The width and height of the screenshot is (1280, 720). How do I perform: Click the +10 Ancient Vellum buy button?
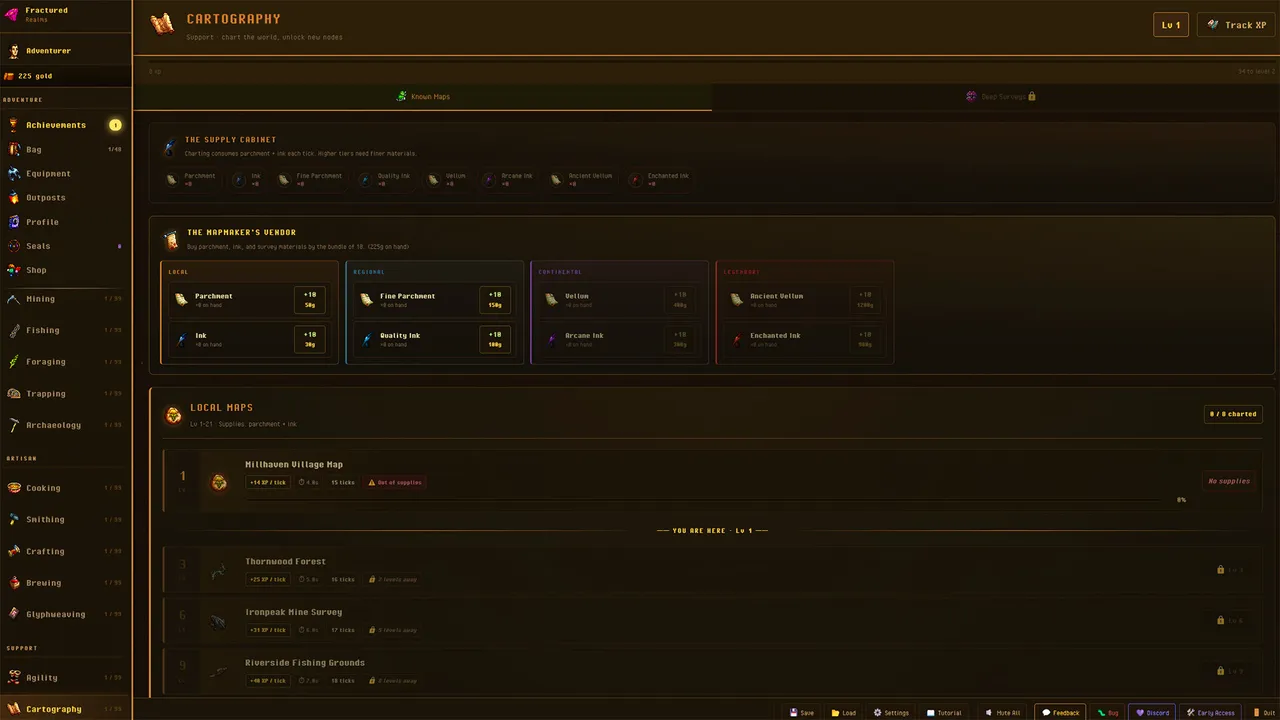[865, 300]
